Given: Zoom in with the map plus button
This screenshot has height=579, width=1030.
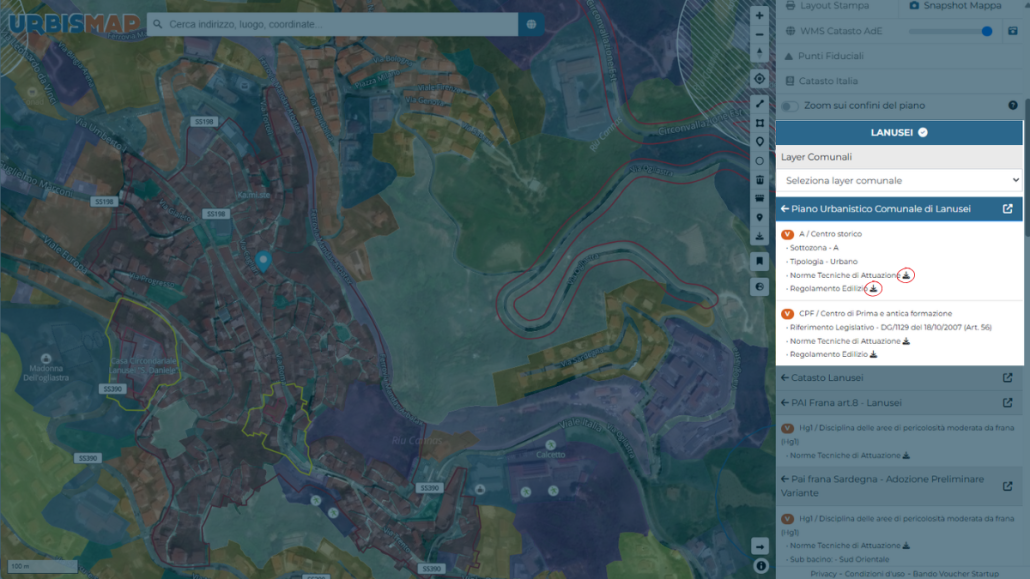Looking at the screenshot, I should click(x=759, y=15).
